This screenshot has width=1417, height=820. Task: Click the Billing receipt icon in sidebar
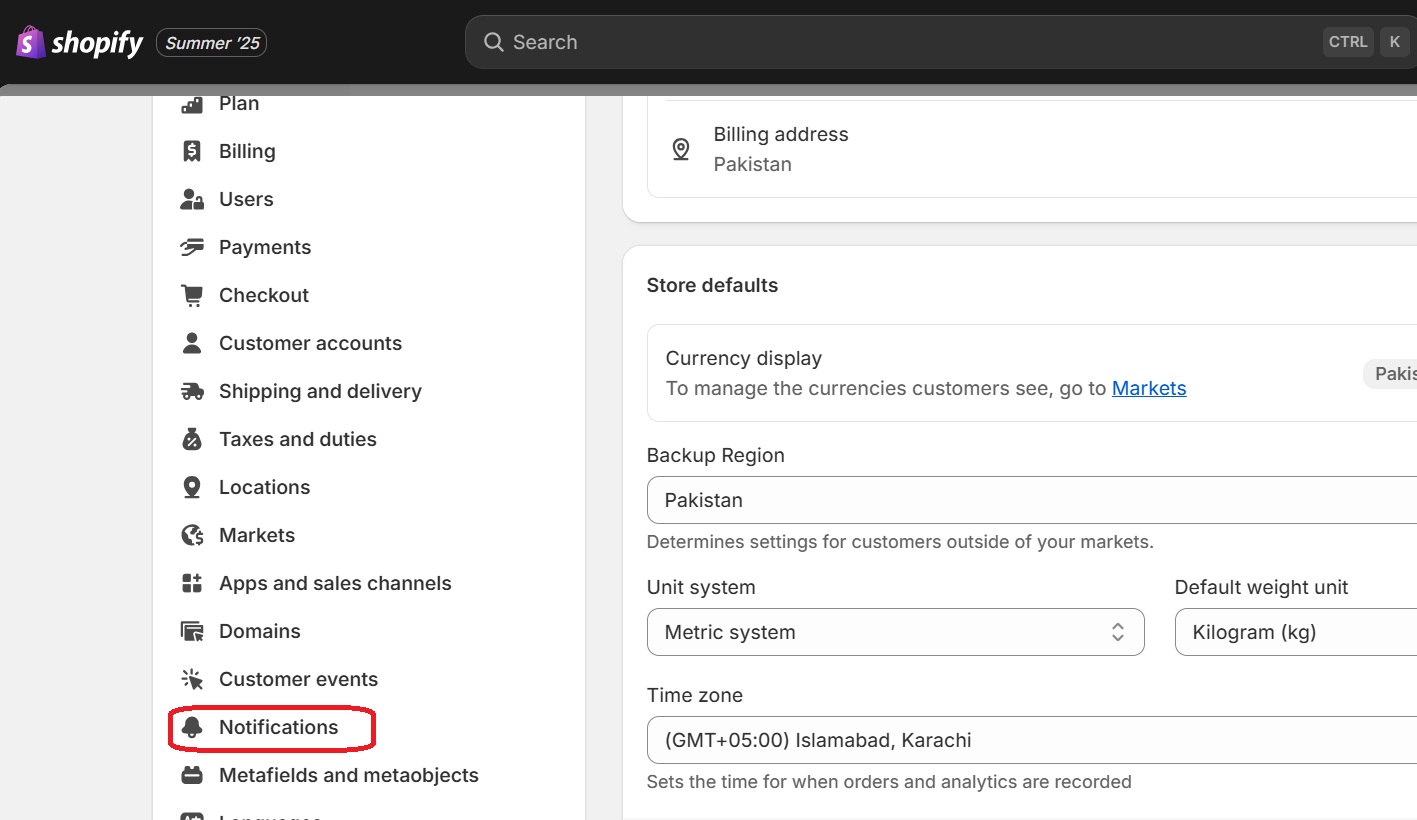pyautogui.click(x=192, y=151)
